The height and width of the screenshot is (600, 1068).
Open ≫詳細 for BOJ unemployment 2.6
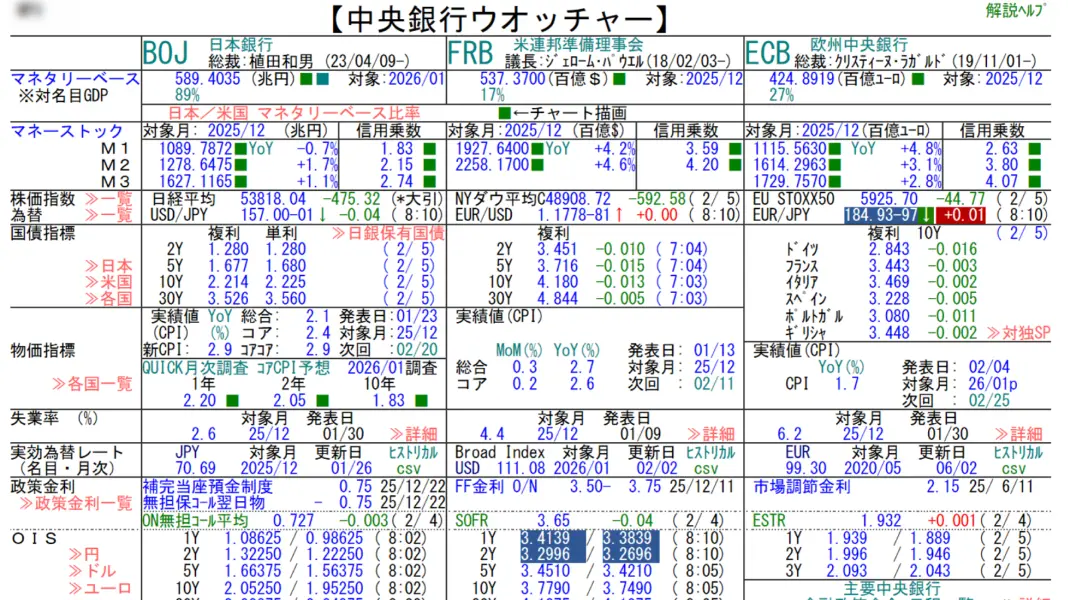point(413,434)
